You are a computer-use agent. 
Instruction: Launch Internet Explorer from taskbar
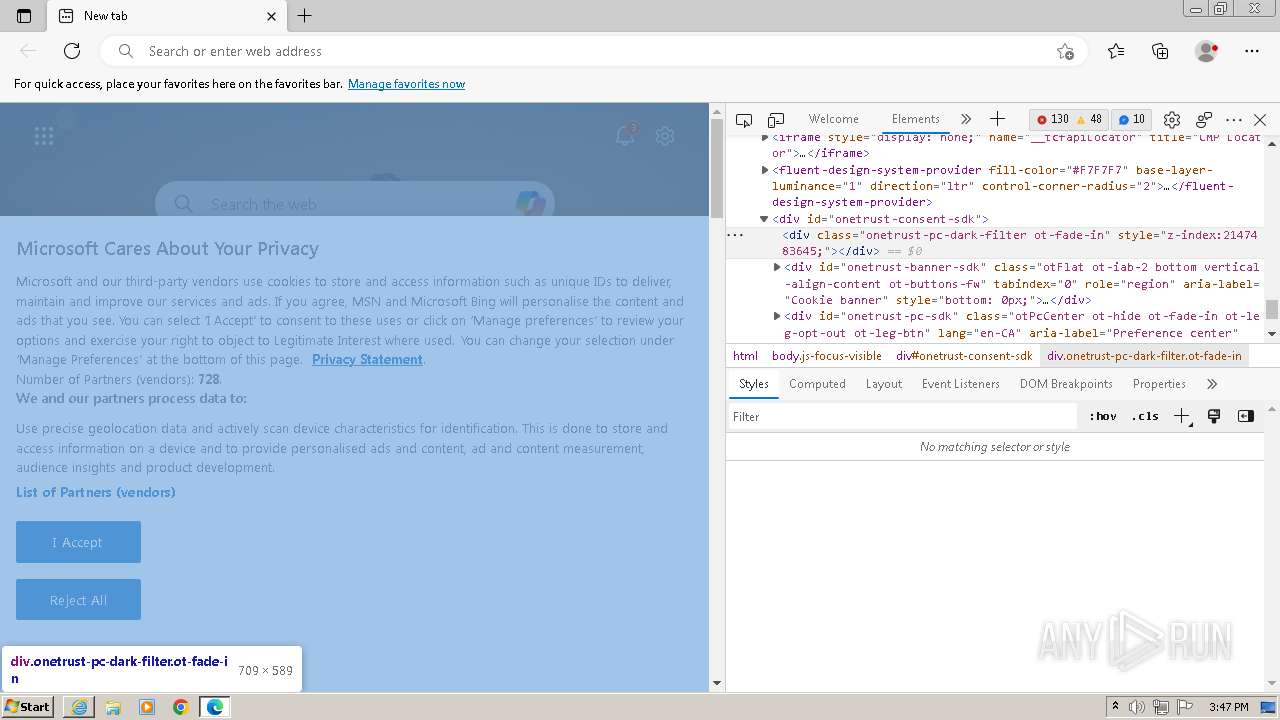(x=79, y=707)
